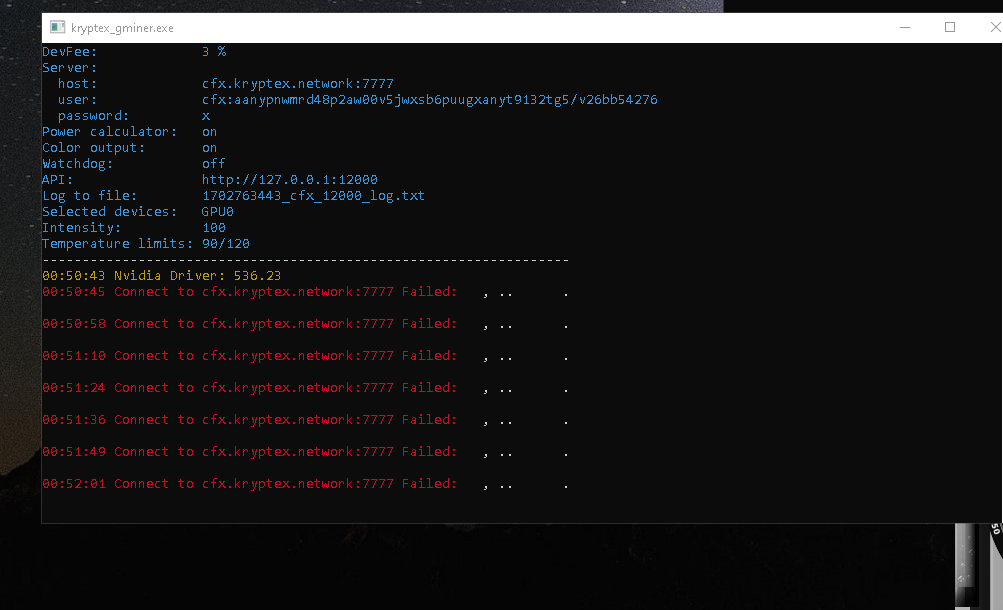Click the 00:51:24 Connect failed line
Viewport: 1003px width, 610px height.
[305, 388]
